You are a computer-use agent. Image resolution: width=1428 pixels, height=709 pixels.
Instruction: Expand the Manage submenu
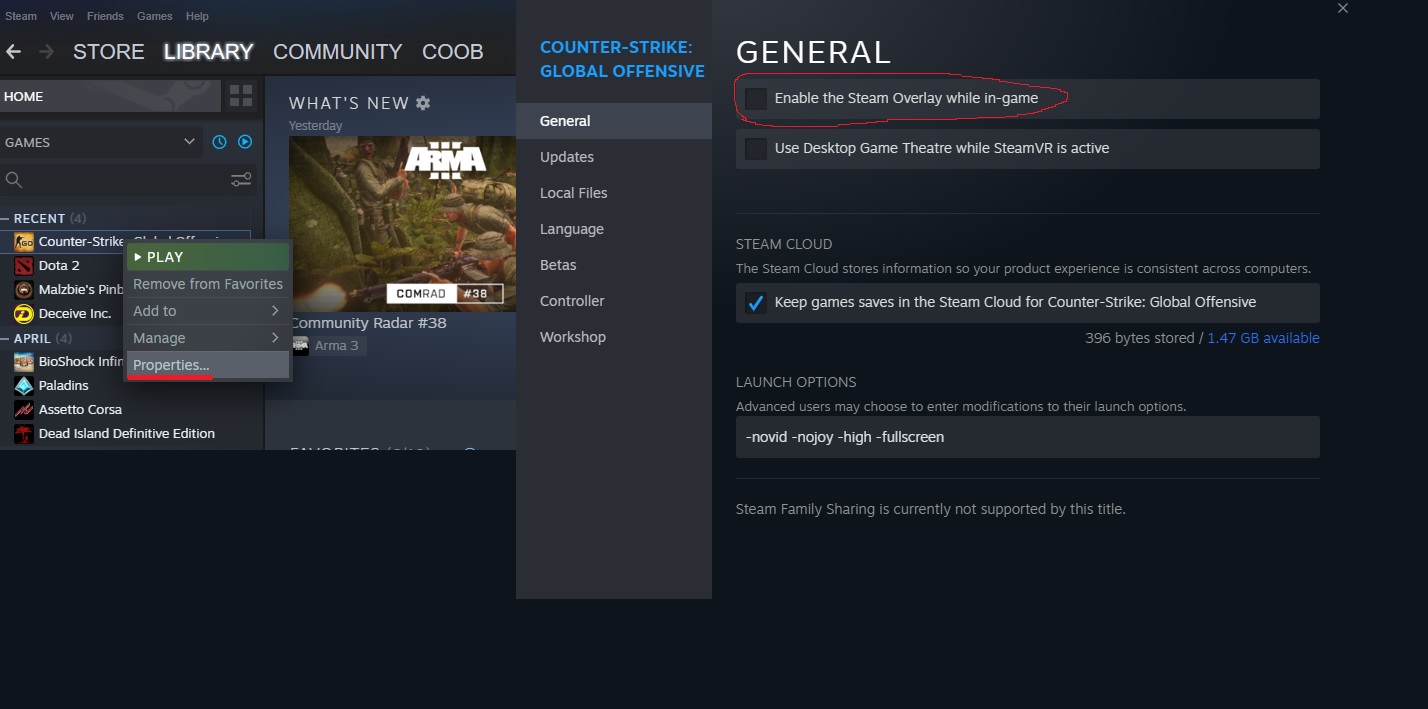click(207, 338)
